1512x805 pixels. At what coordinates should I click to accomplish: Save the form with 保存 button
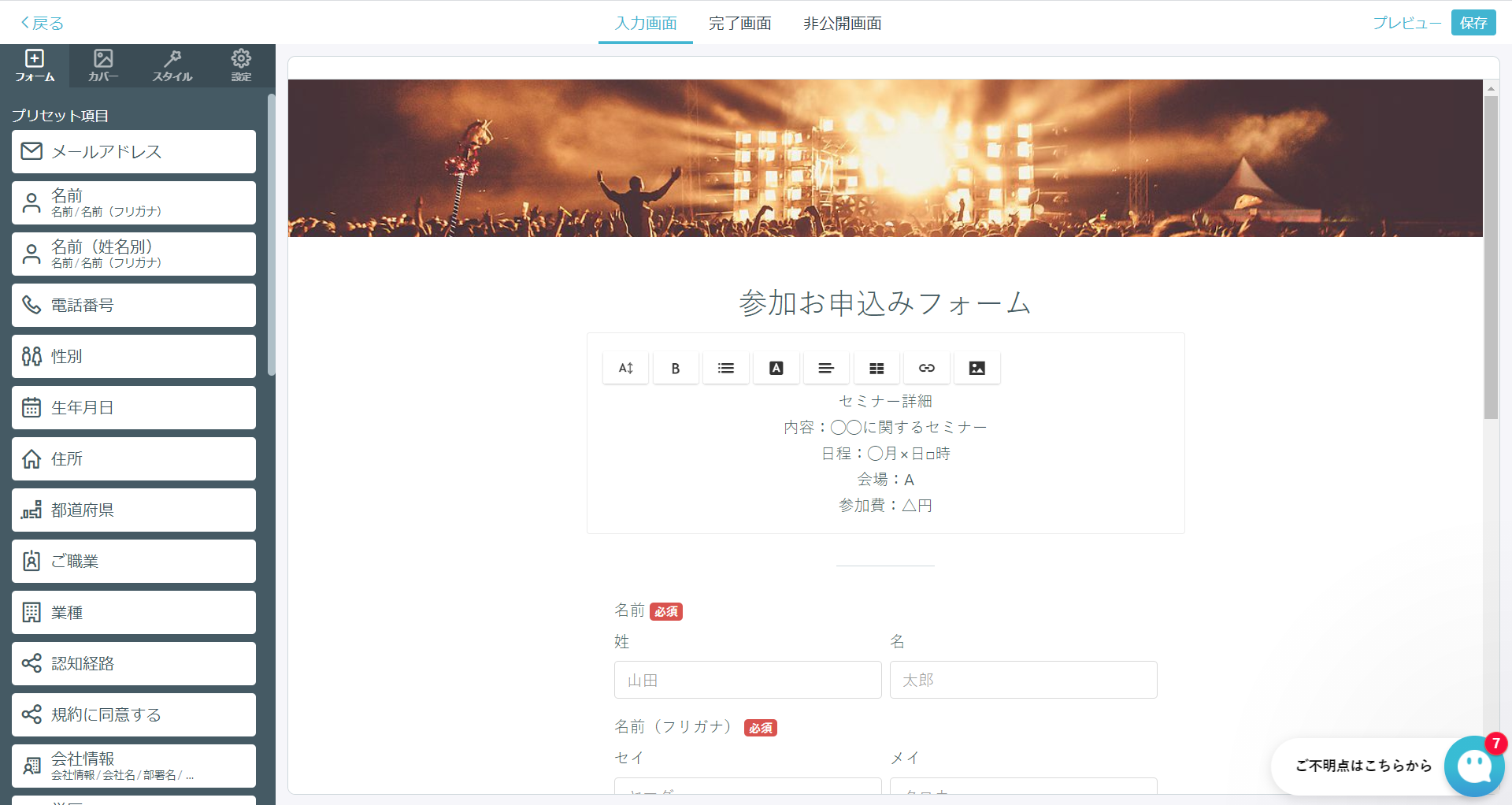tap(1473, 22)
